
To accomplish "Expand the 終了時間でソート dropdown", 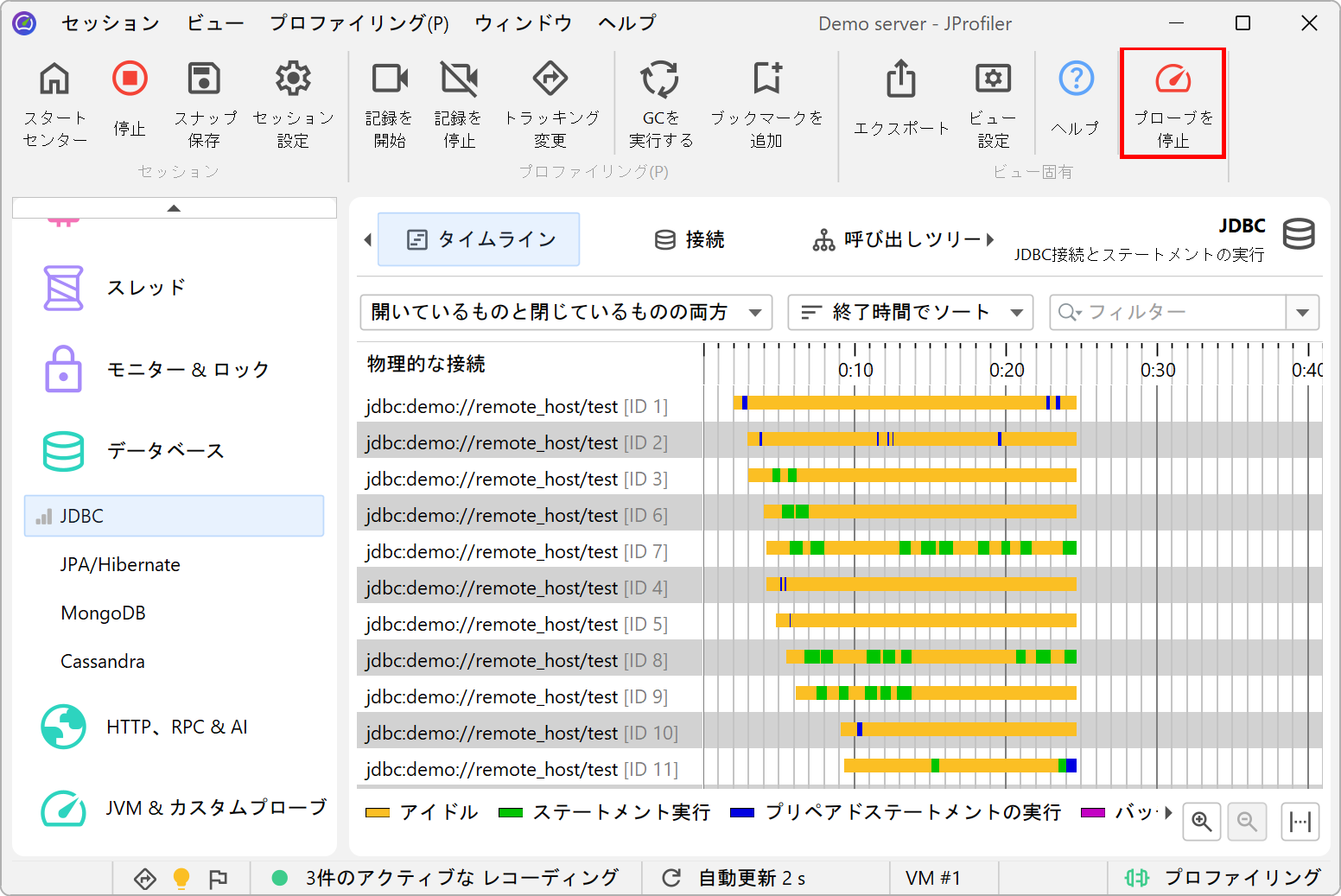I will pyautogui.click(x=910, y=313).
